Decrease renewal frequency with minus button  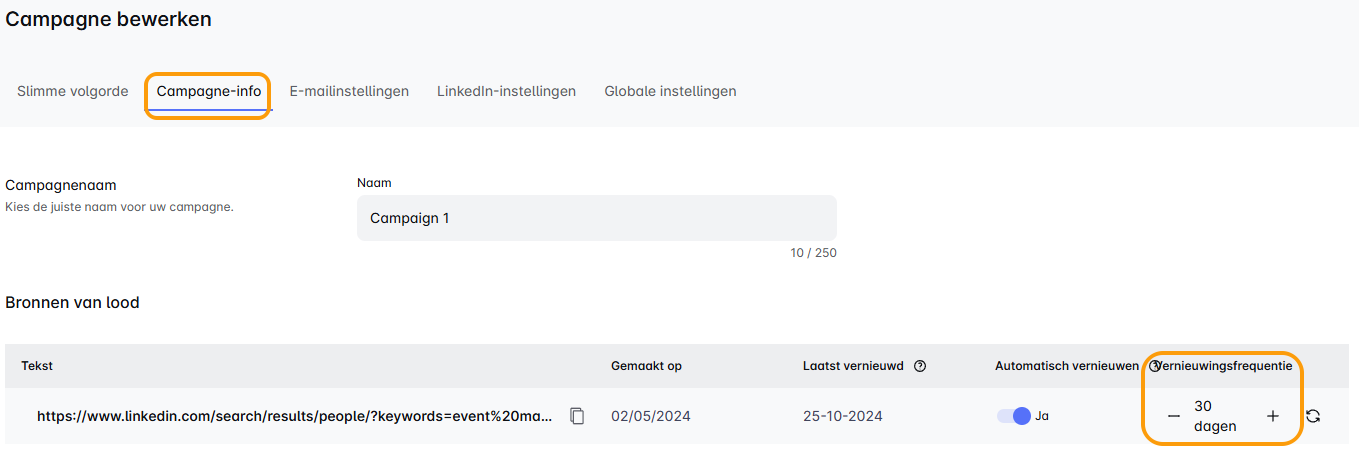pyautogui.click(x=1173, y=416)
